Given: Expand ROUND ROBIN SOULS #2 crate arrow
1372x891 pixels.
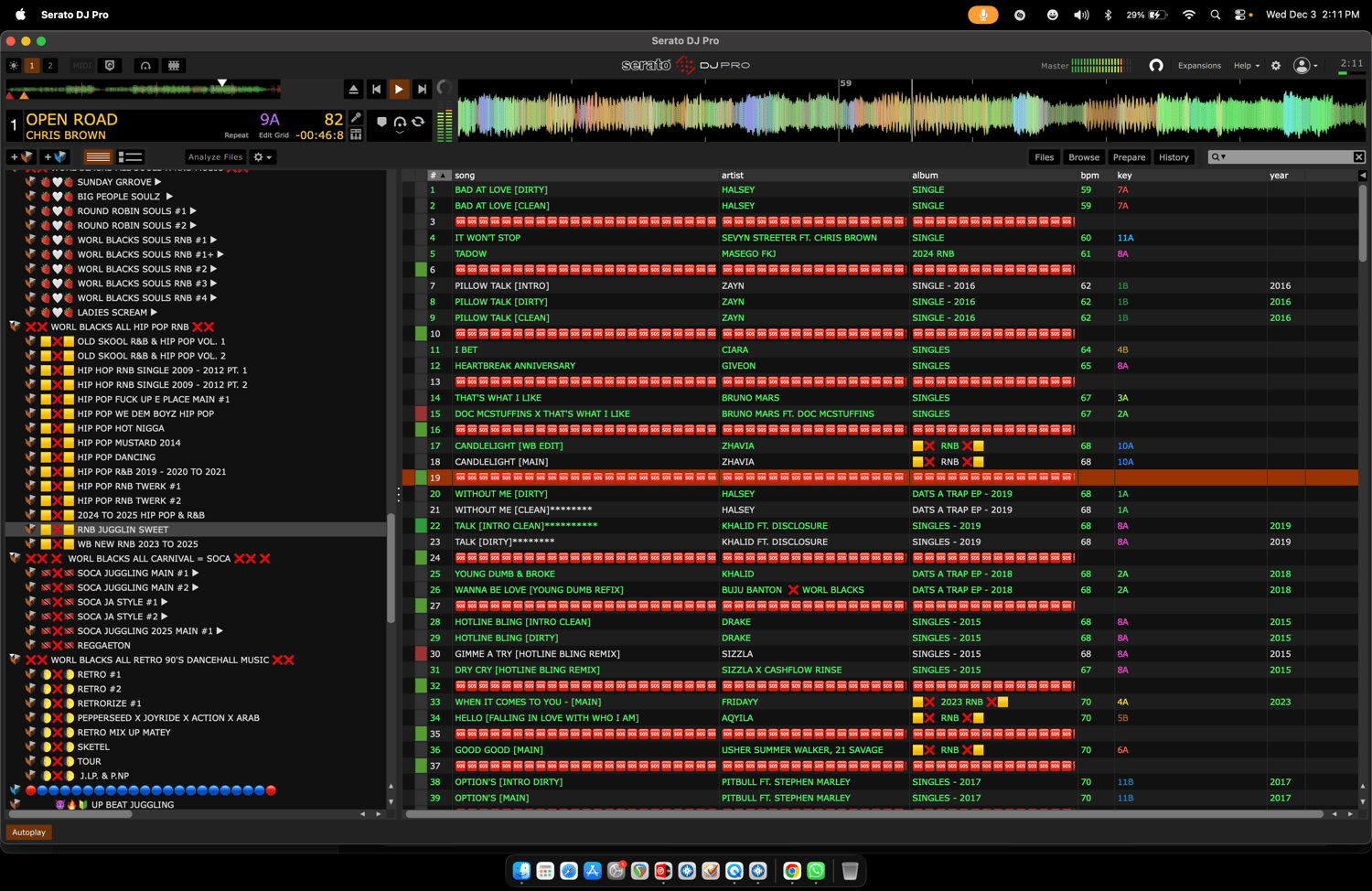Looking at the screenshot, I should [193, 226].
